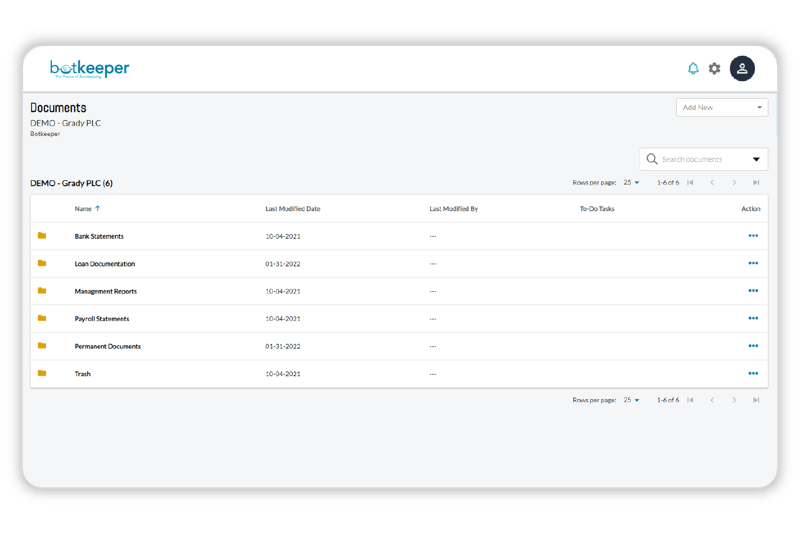Open the Add New dropdown
The width and height of the screenshot is (800, 533).
722,108
